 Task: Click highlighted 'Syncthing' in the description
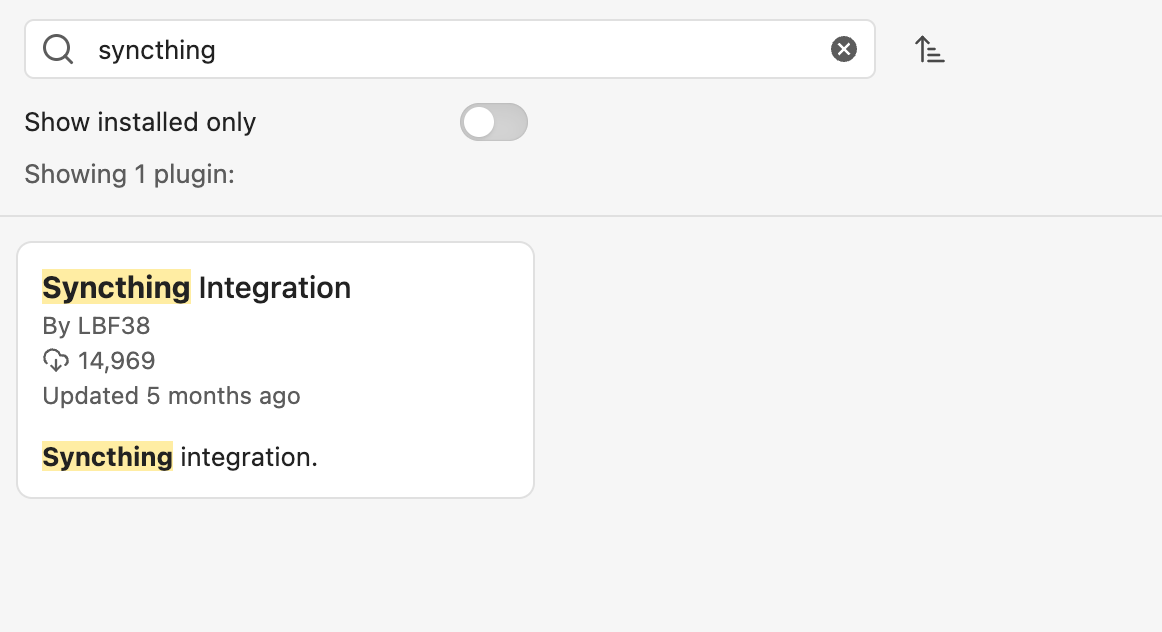(x=108, y=457)
